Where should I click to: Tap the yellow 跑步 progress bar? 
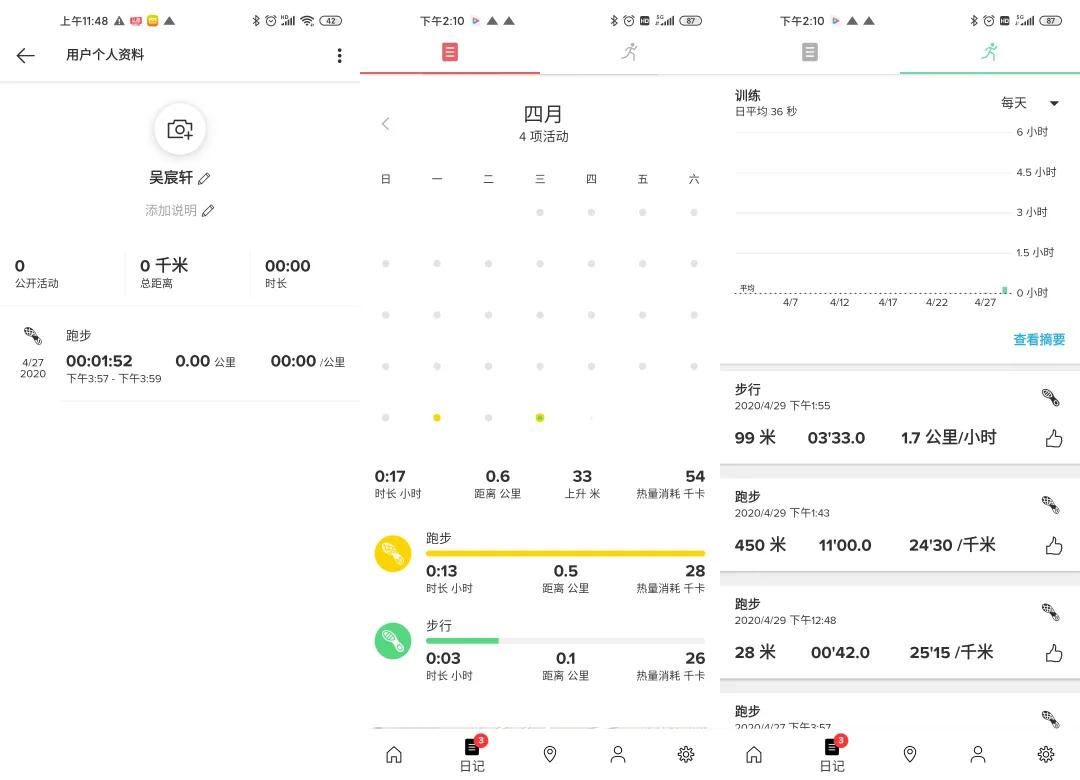tap(565, 552)
